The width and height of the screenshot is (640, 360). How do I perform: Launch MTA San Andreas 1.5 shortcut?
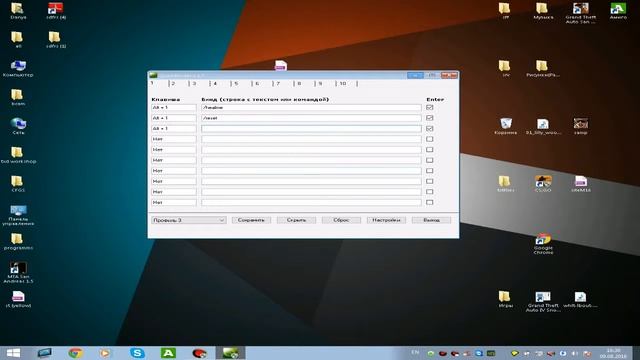pos(18,272)
